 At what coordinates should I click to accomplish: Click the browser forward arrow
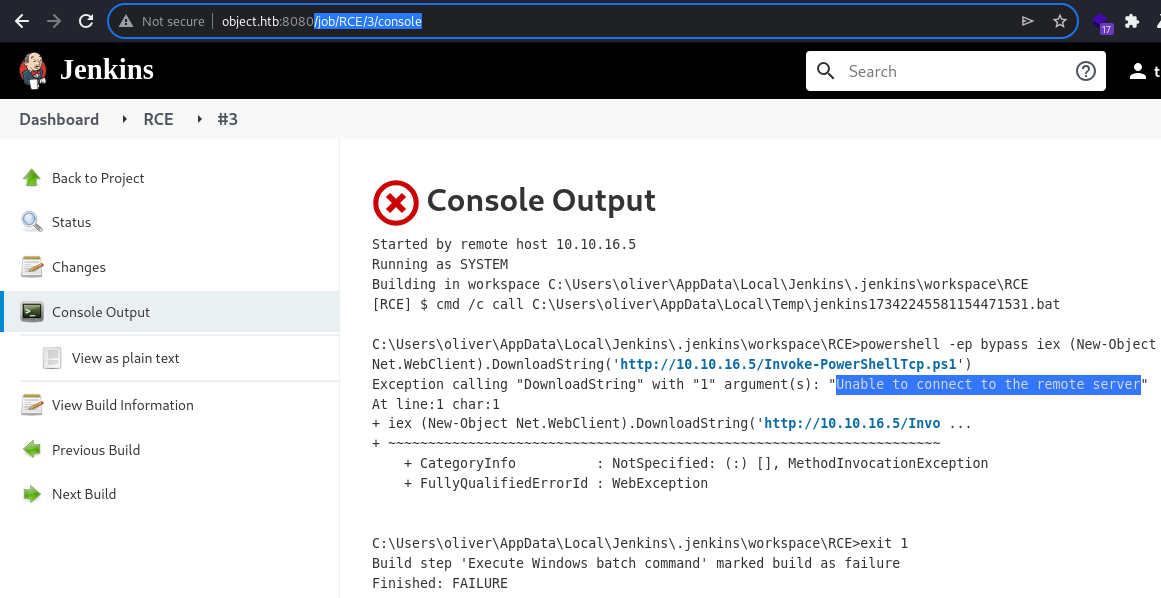(x=54, y=21)
